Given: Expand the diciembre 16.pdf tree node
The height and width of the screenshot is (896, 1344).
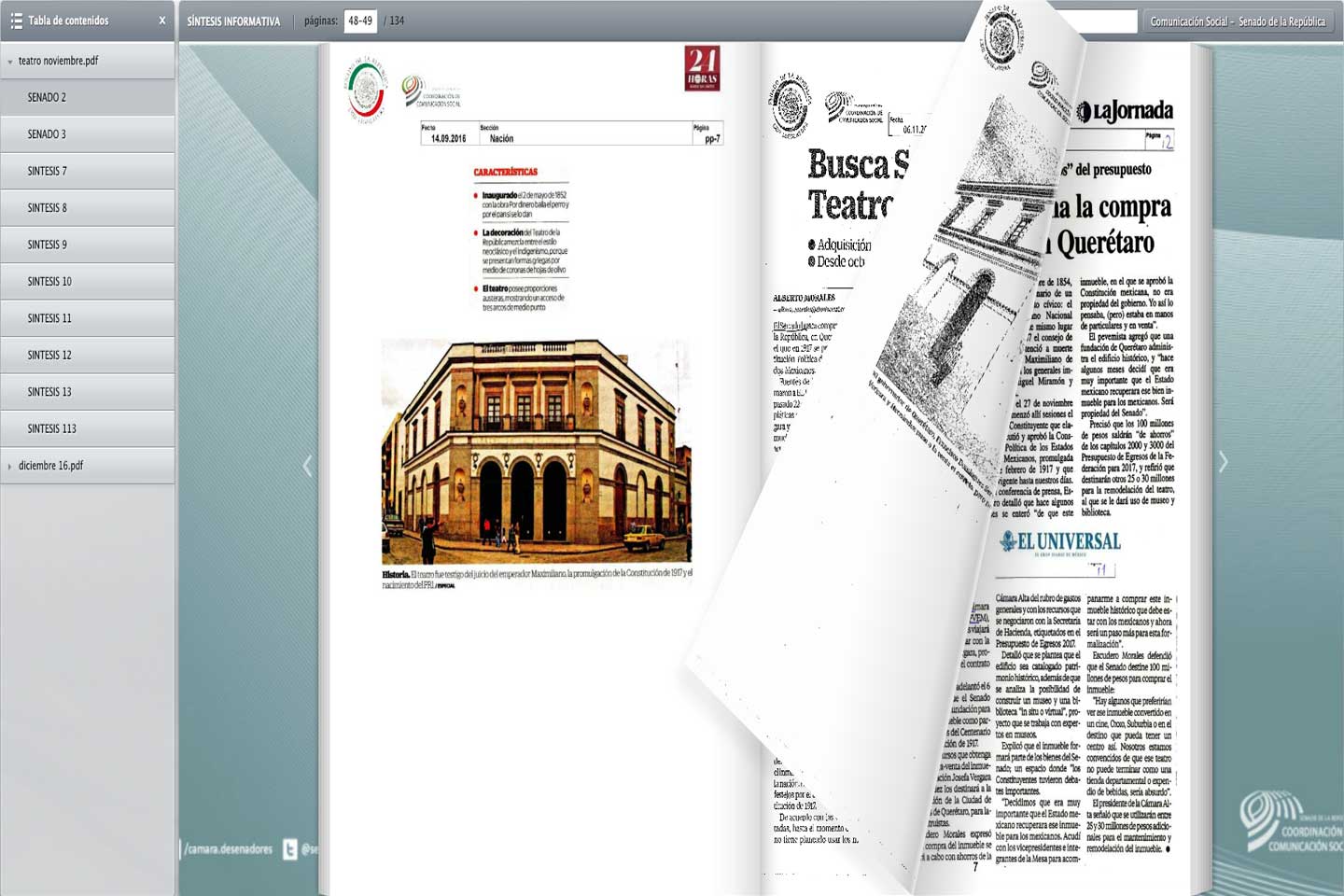Looking at the screenshot, I should click(10, 466).
